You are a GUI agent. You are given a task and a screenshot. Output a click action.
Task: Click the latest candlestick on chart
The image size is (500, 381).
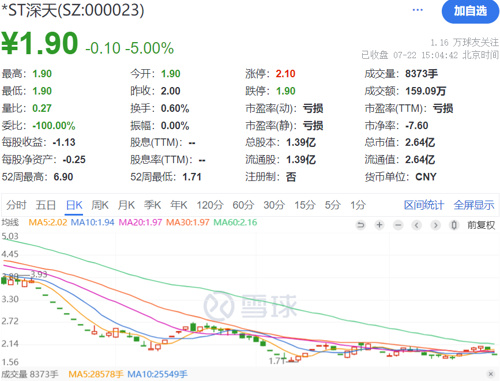tap(494, 354)
